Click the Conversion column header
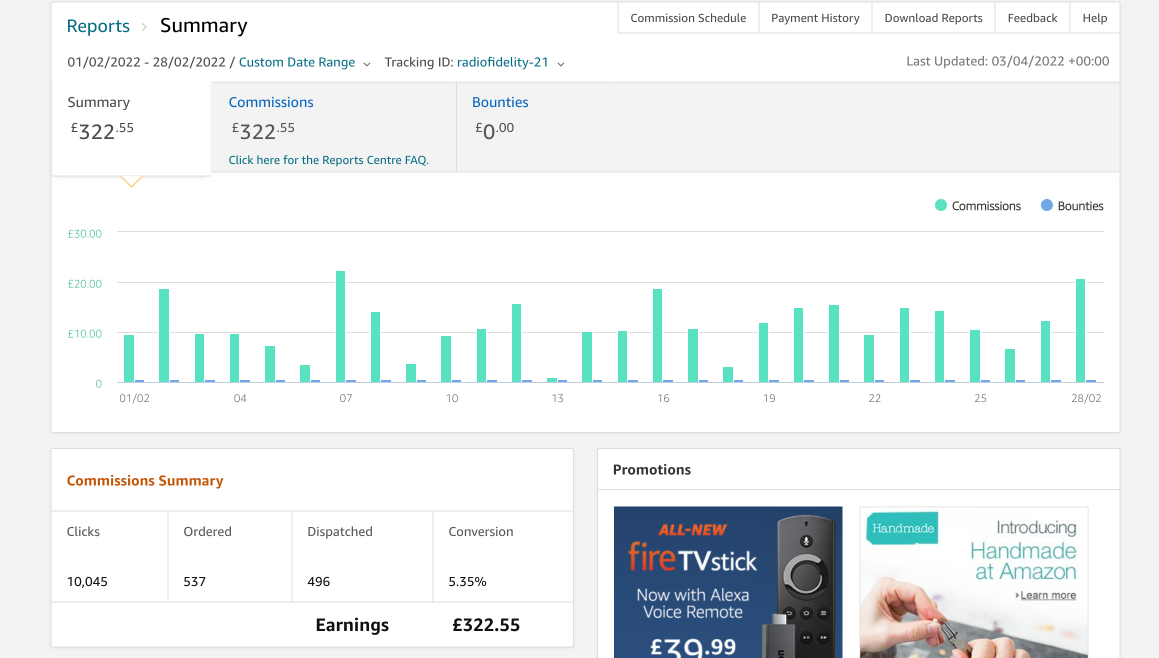This screenshot has width=1159, height=658. 480,532
